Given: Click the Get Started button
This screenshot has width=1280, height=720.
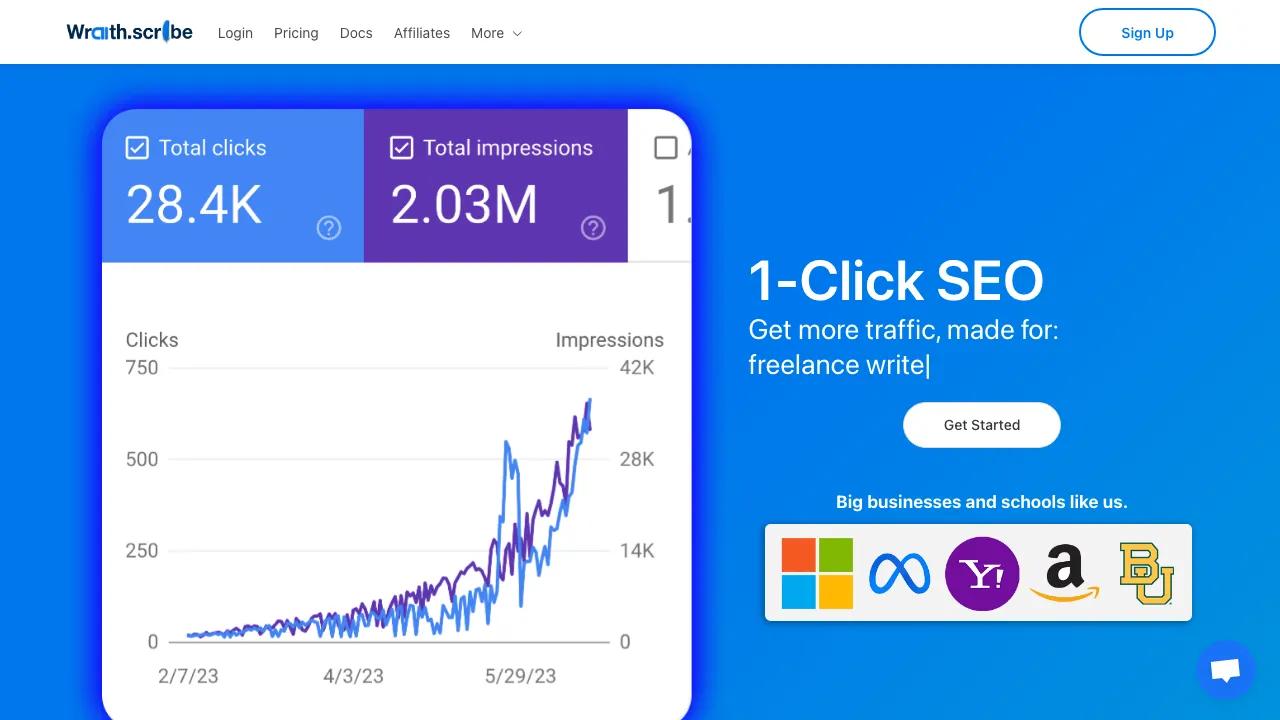Looking at the screenshot, I should point(981,425).
